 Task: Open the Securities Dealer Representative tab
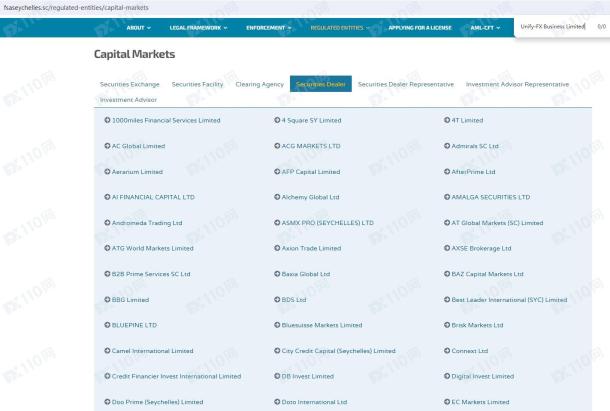[x=406, y=84]
